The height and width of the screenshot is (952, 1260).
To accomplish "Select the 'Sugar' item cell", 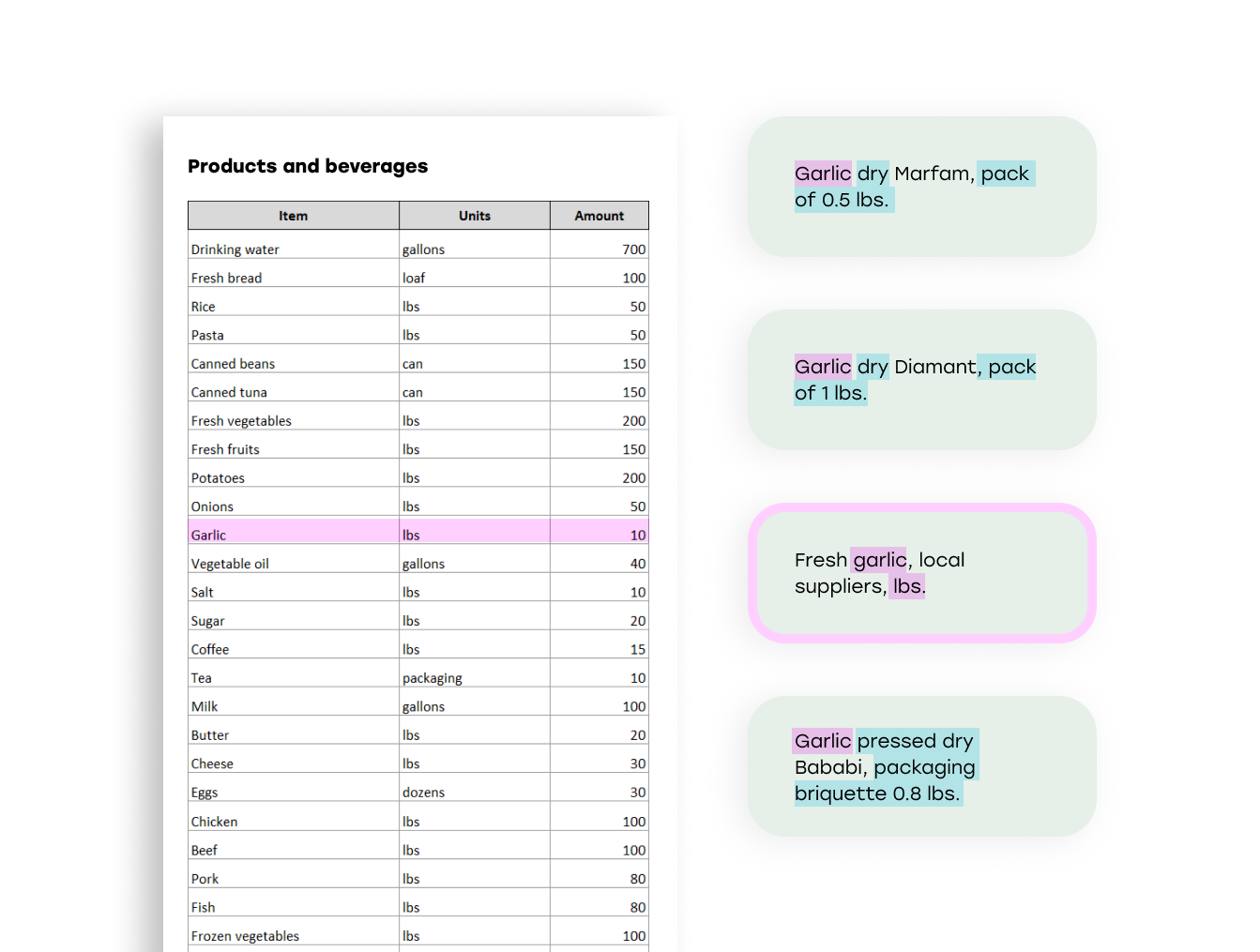I will (294, 617).
